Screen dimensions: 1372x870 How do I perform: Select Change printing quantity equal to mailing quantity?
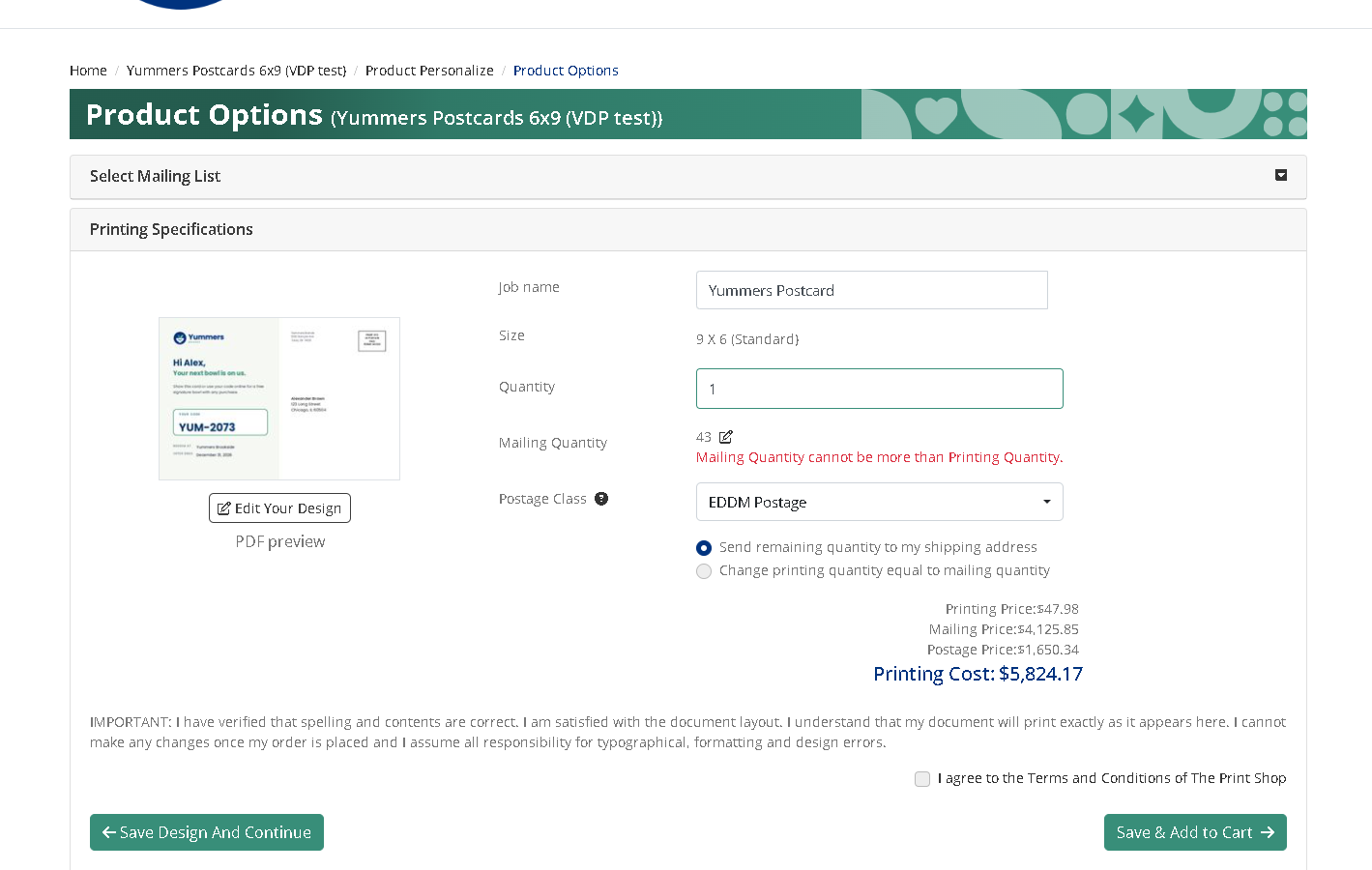pos(704,571)
